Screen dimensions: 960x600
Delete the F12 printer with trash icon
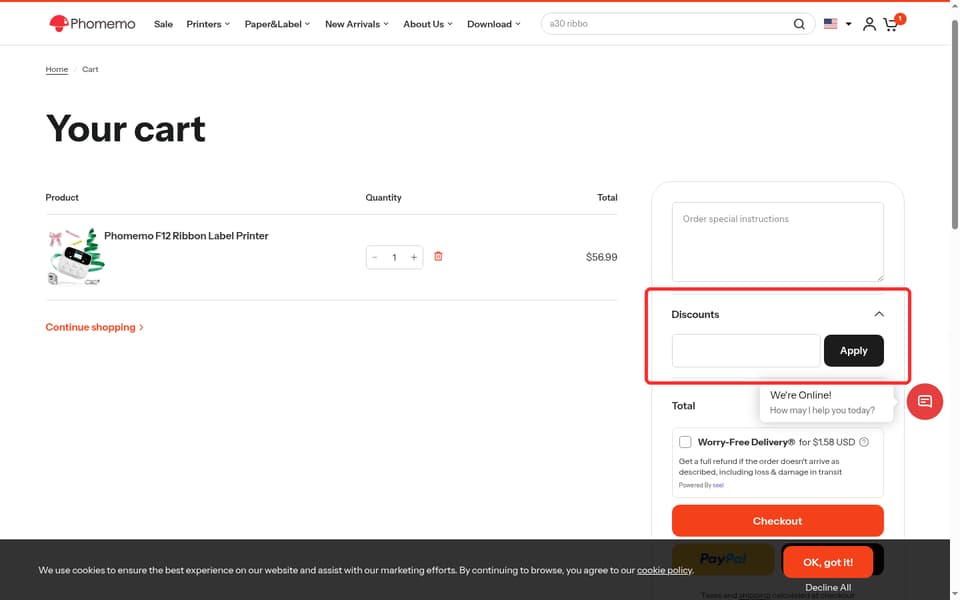click(x=438, y=257)
